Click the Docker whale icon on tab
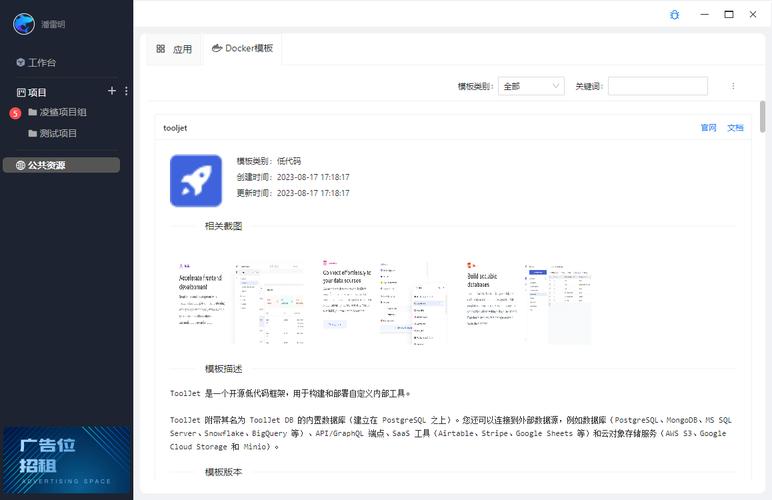Viewport: 772px width, 500px height. (217, 48)
